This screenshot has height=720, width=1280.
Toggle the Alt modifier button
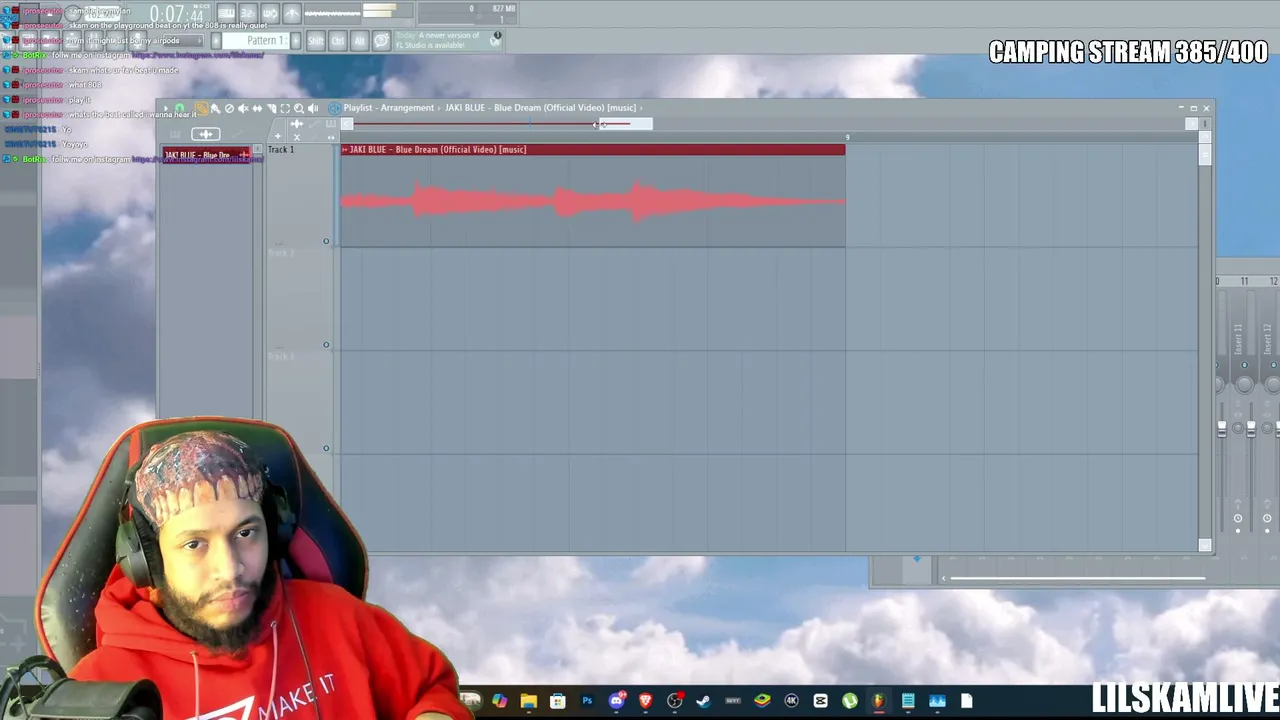pyautogui.click(x=359, y=41)
